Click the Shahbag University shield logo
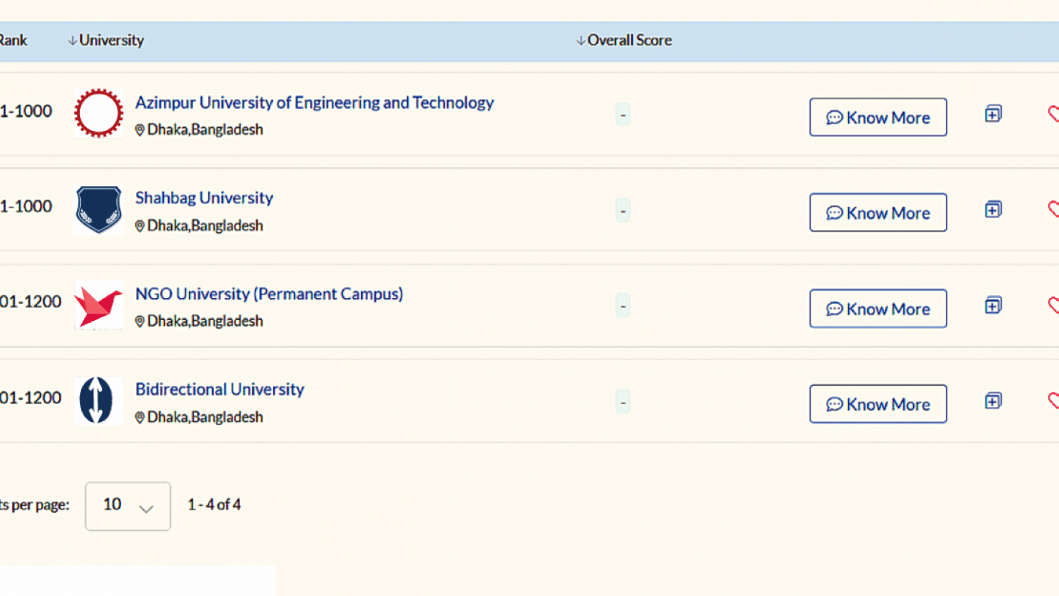Image resolution: width=1059 pixels, height=596 pixels. point(98,210)
